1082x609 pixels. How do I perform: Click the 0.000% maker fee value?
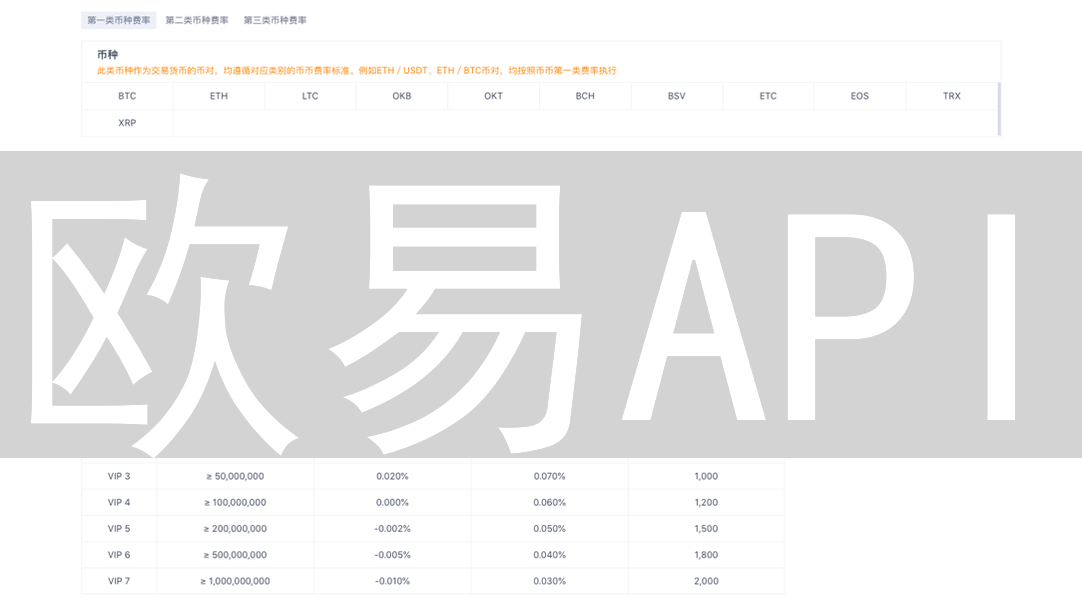pos(393,502)
